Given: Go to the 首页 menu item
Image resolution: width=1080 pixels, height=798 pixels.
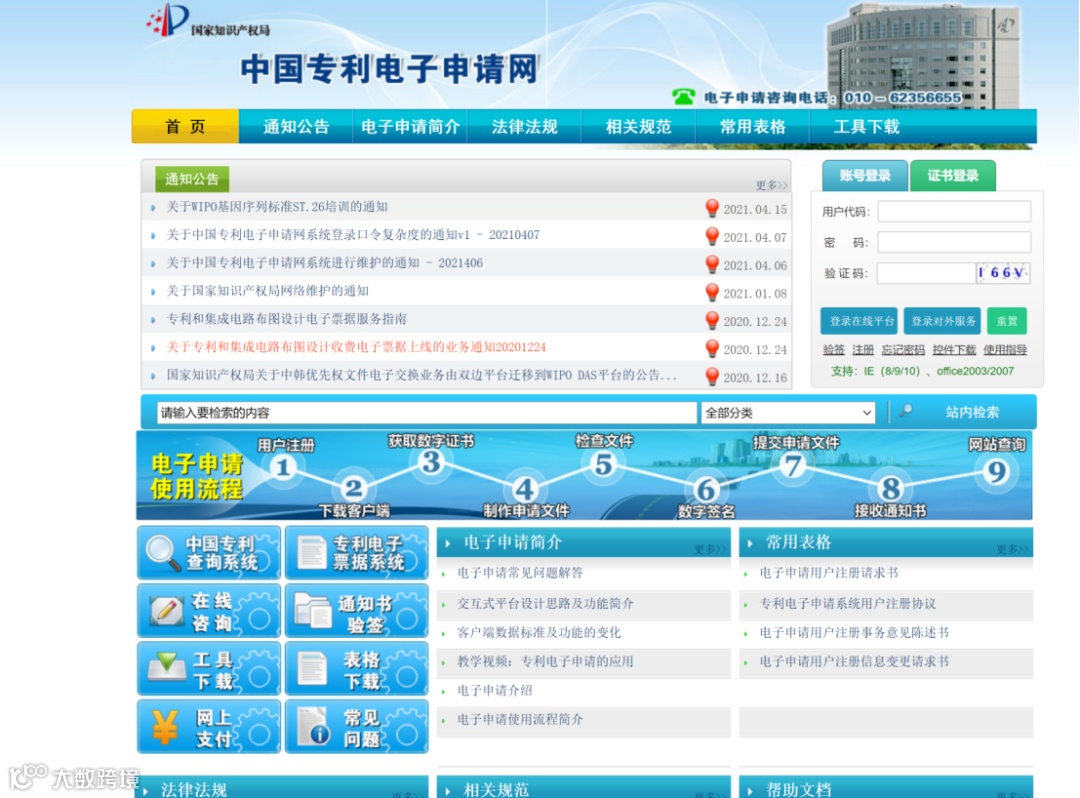Looking at the screenshot, I should 185,126.
